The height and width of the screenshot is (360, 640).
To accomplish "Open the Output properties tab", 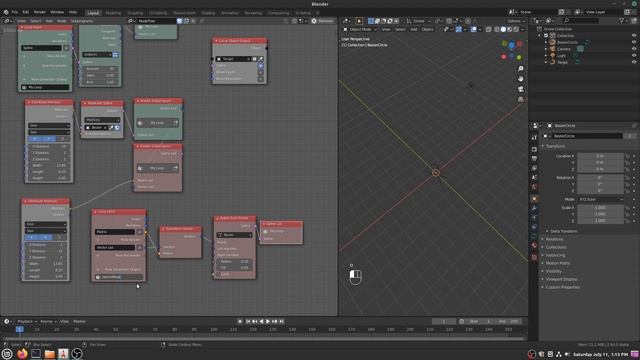I will pos(534,158).
